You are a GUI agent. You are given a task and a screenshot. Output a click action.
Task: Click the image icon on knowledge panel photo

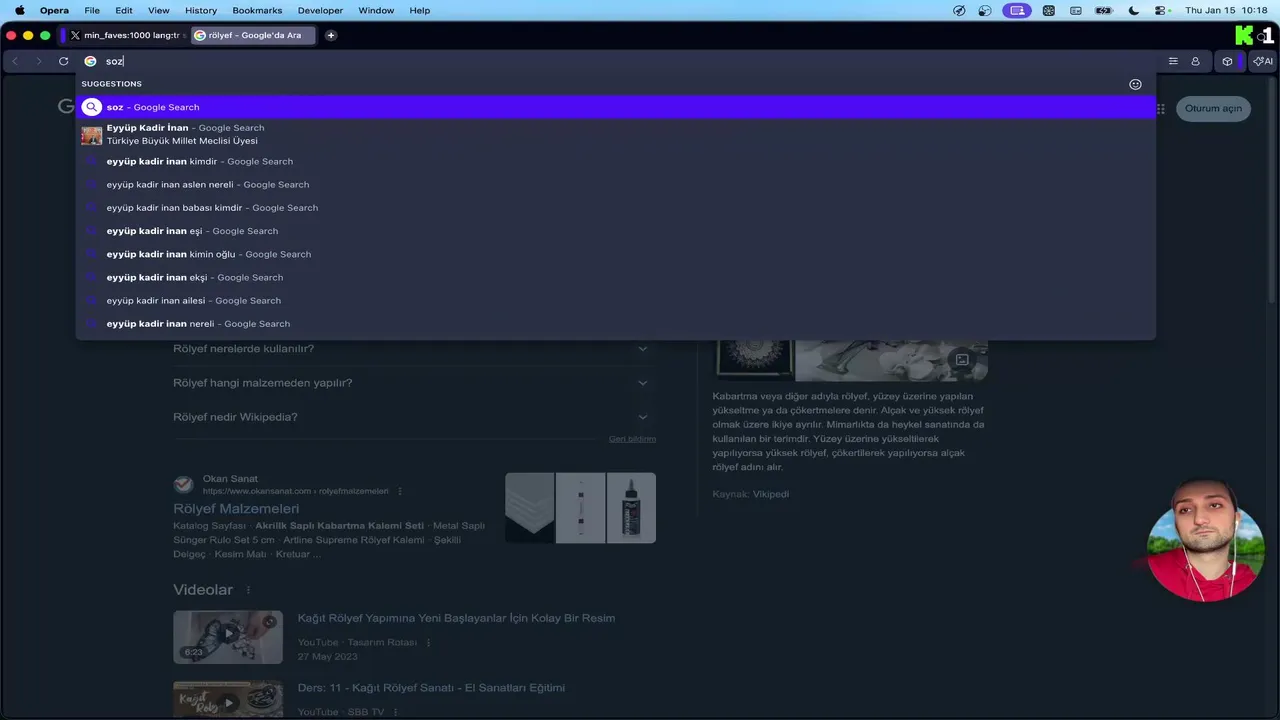pyautogui.click(x=962, y=360)
